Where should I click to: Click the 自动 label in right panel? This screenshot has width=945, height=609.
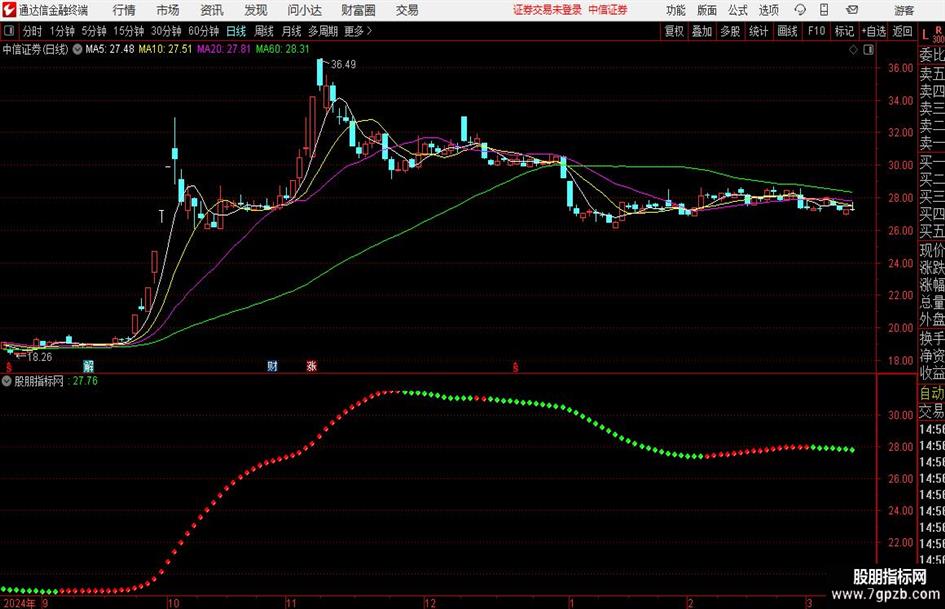pos(932,393)
